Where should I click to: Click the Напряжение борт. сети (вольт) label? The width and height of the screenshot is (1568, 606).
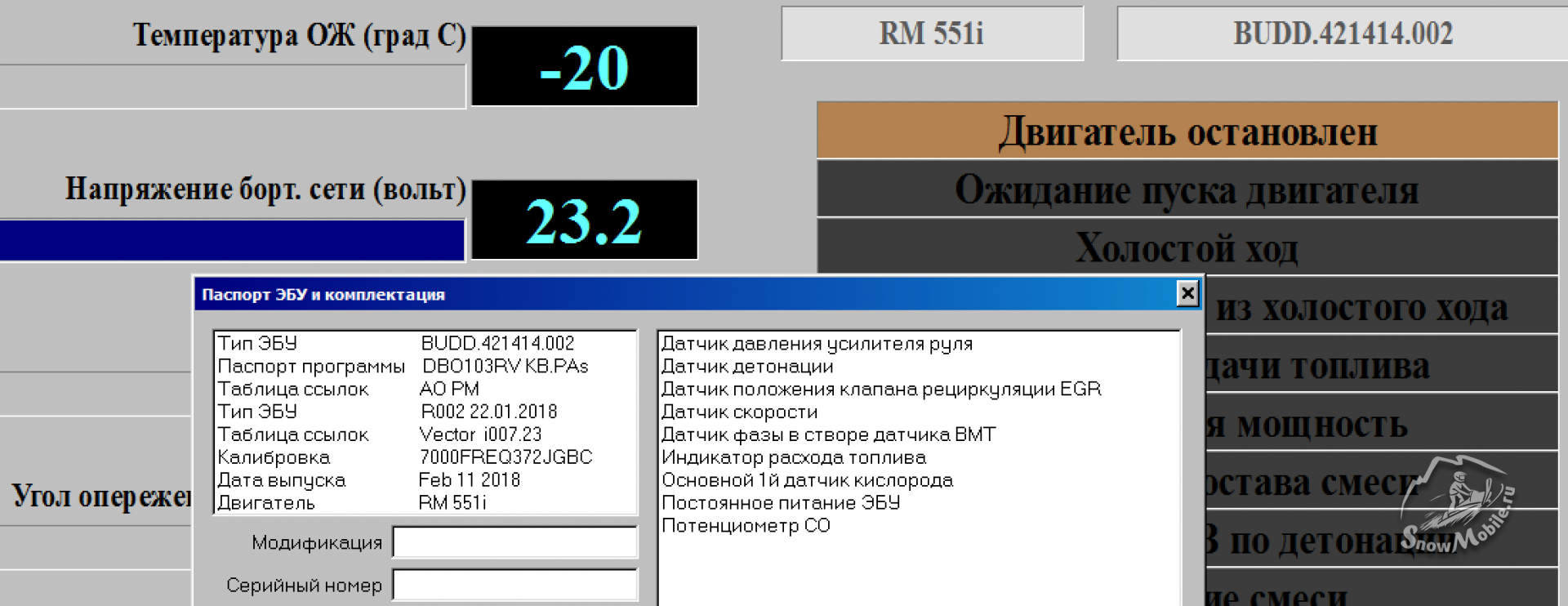(265, 189)
